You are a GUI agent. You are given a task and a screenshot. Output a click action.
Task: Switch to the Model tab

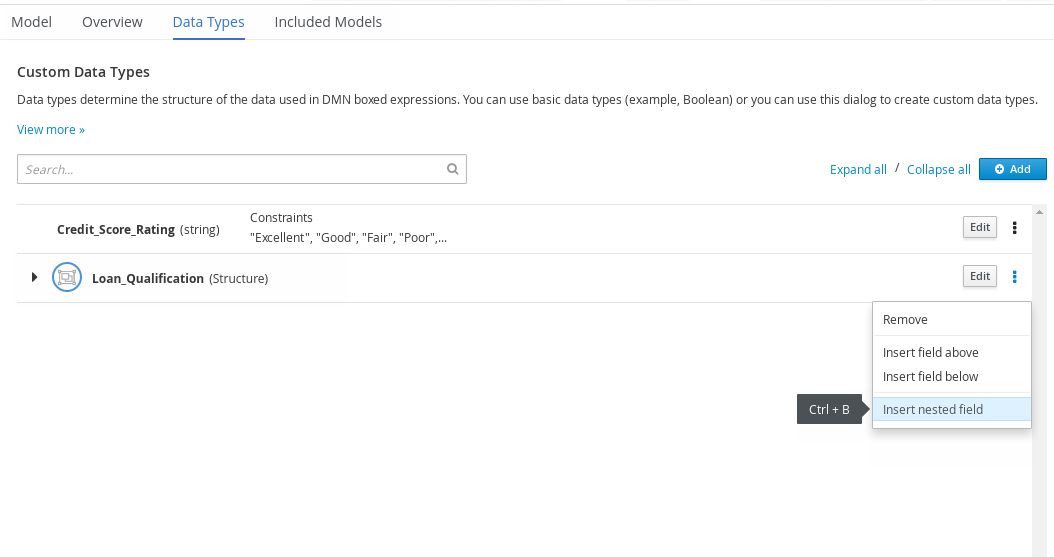(x=31, y=22)
